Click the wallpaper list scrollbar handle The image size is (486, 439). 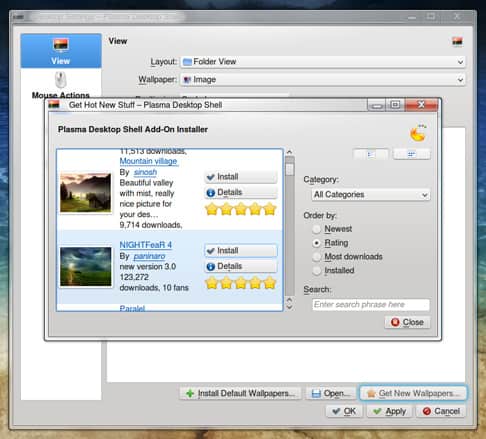pos(289,168)
